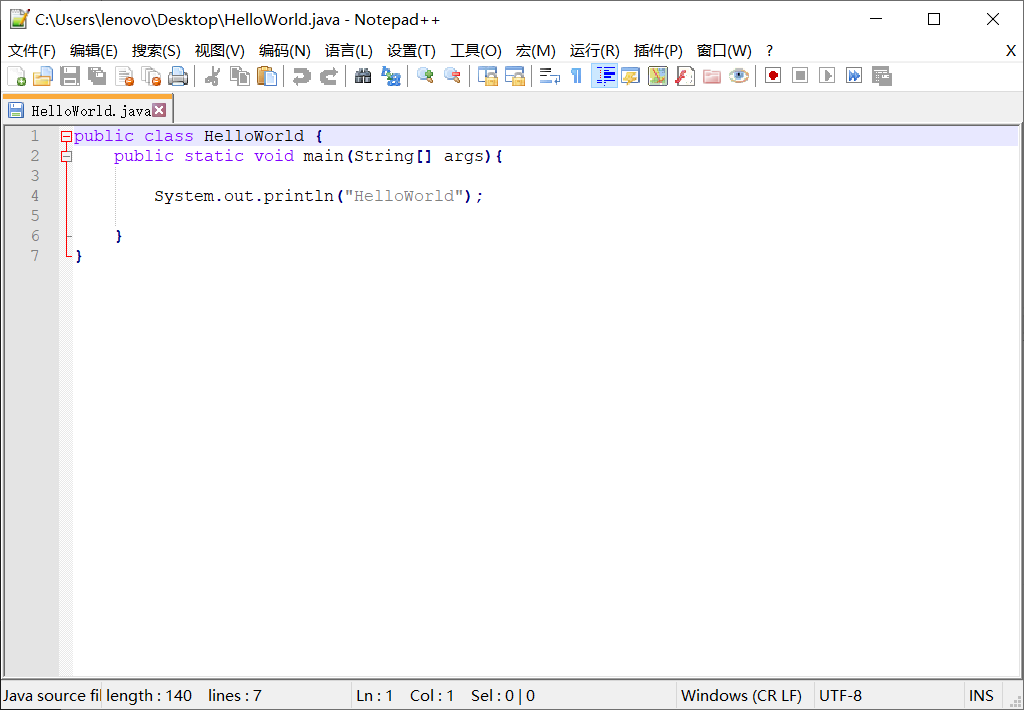
Task: Click the INS indicator in status bar
Action: [981, 695]
